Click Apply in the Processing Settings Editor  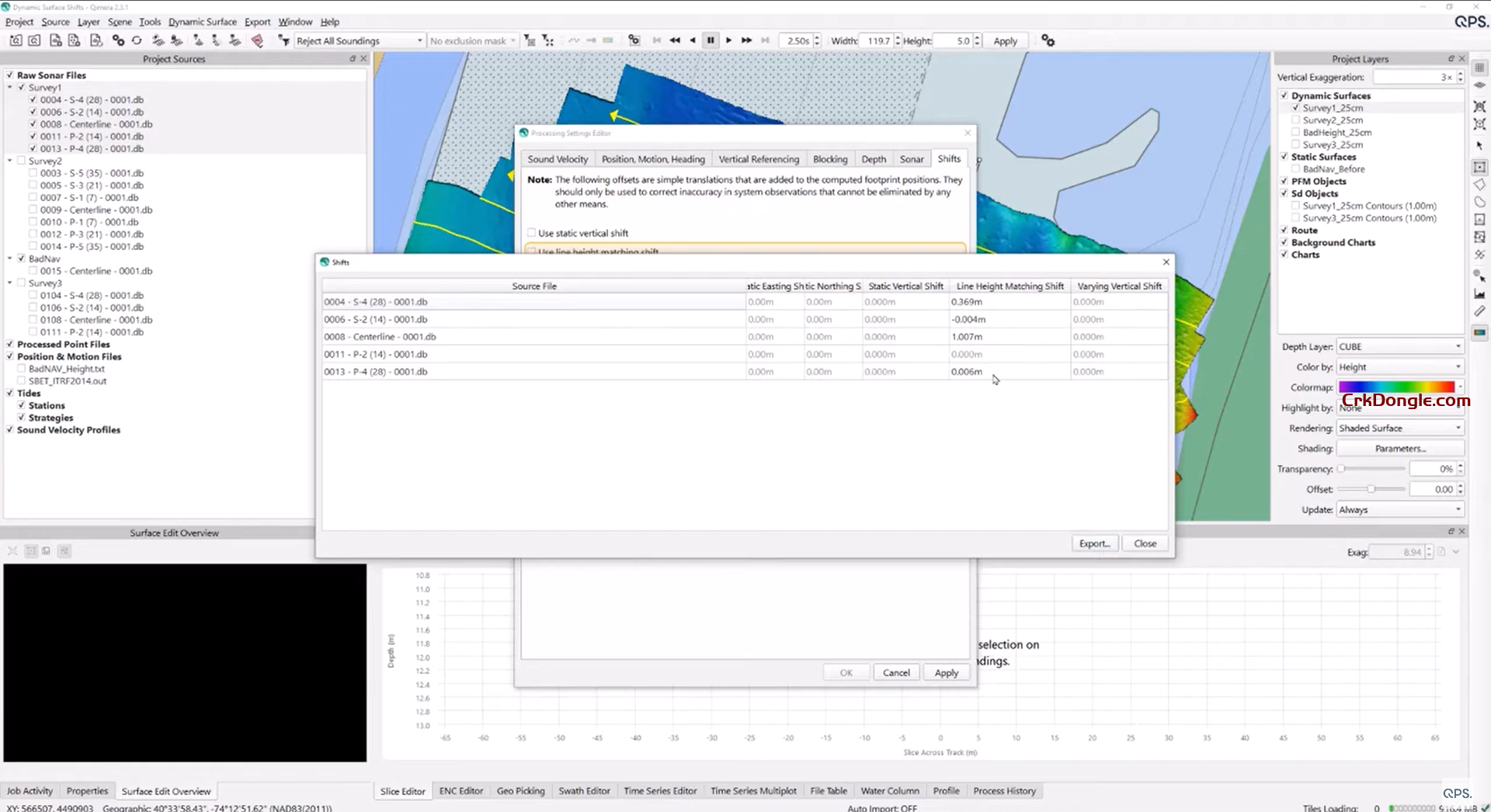pyautogui.click(x=946, y=672)
